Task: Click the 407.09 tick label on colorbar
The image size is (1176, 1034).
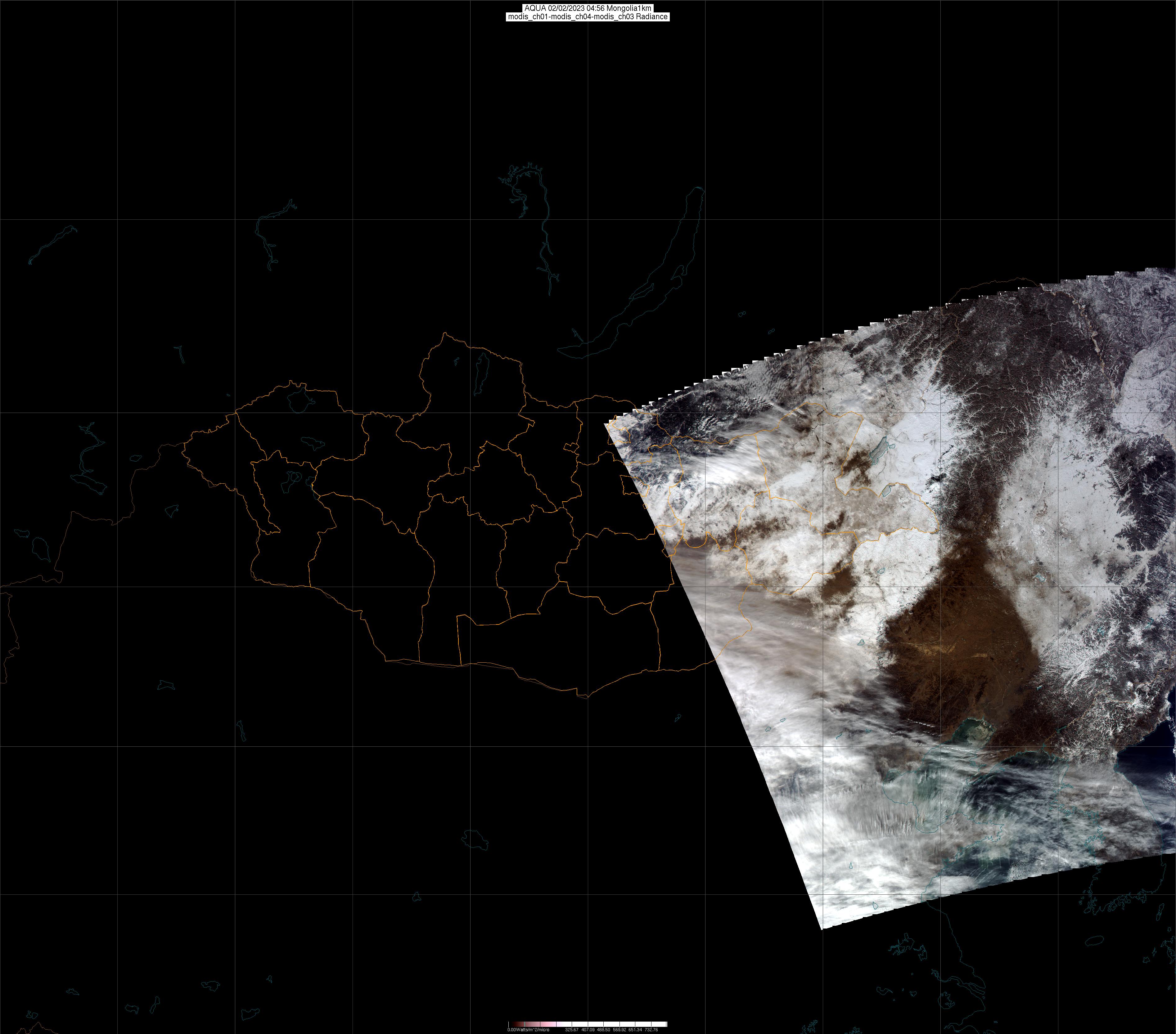Action: click(588, 1029)
